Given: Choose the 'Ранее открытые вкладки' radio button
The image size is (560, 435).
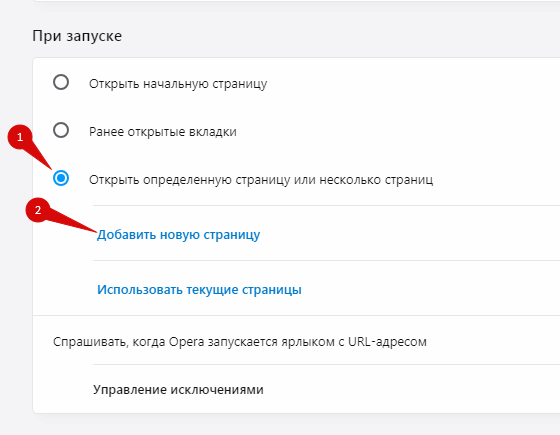Looking at the screenshot, I should click(x=61, y=130).
